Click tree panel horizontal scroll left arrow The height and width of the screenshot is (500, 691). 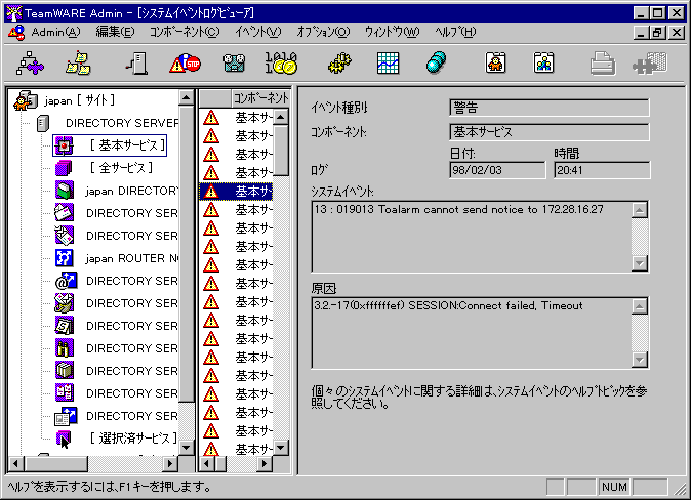pos(15,463)
